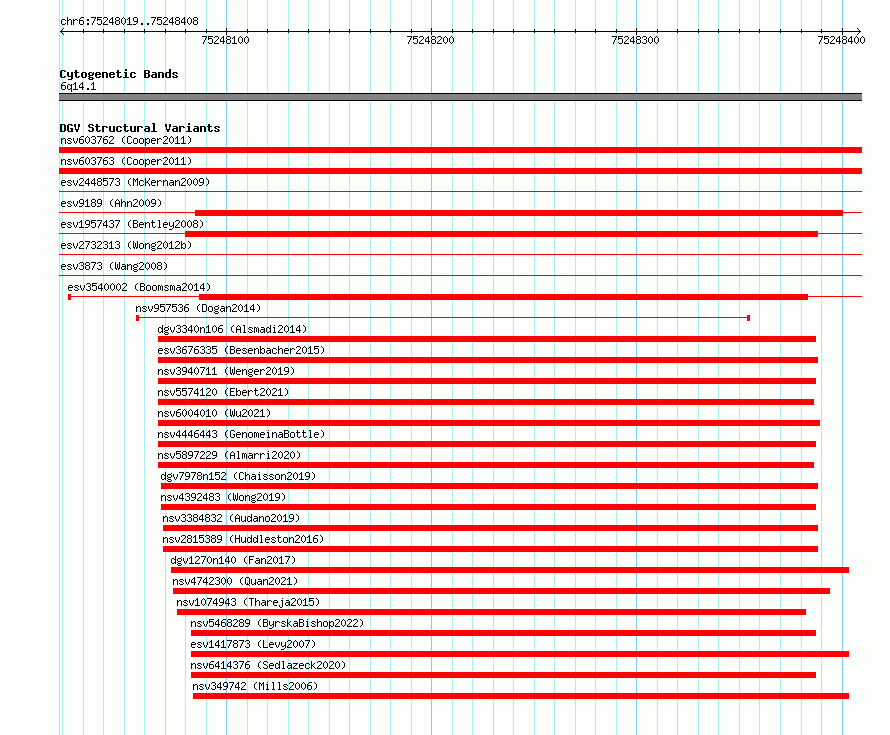Open the nsv4392483 (Wong2019) variant
Viewport: 890px width, 735px height.
[223, 497]
